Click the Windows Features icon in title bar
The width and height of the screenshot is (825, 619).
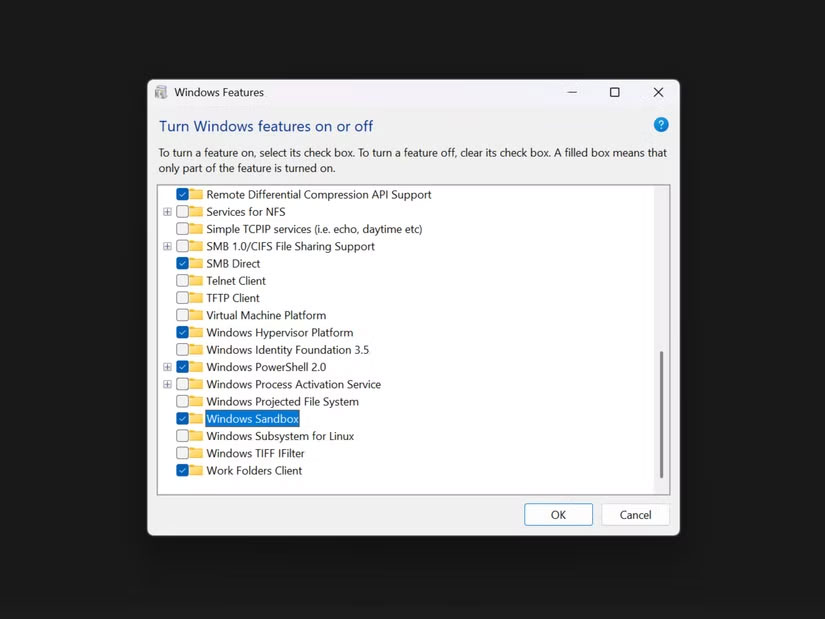coord(162,92)
